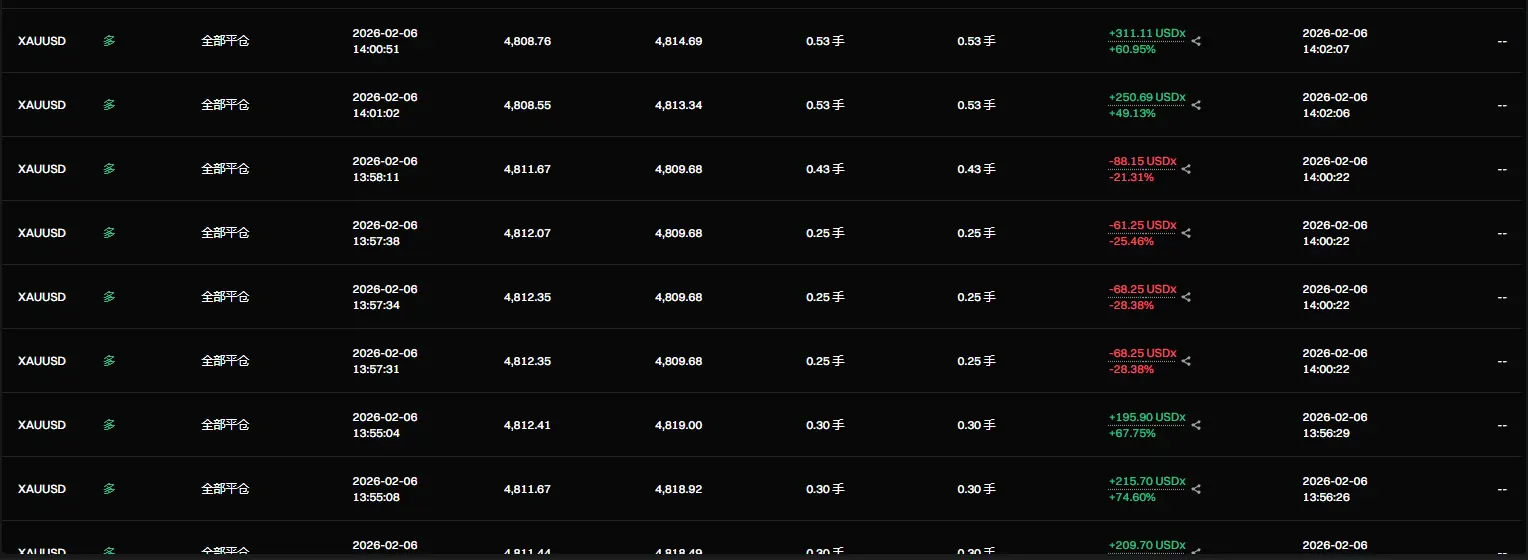Screen dimensions: 1528x560
Task: Share the +195.90 USDx trade result
Action: coord(1197,425)
